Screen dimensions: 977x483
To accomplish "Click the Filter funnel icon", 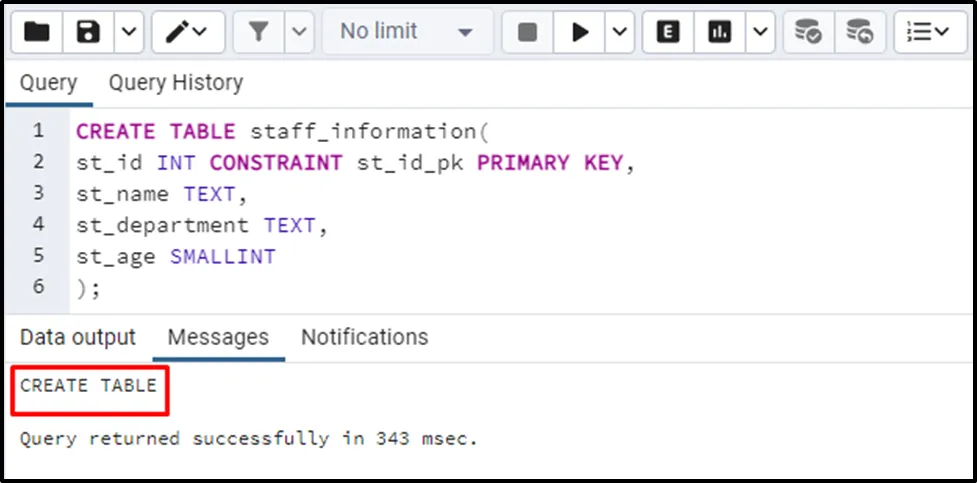I will pos(258,33).
